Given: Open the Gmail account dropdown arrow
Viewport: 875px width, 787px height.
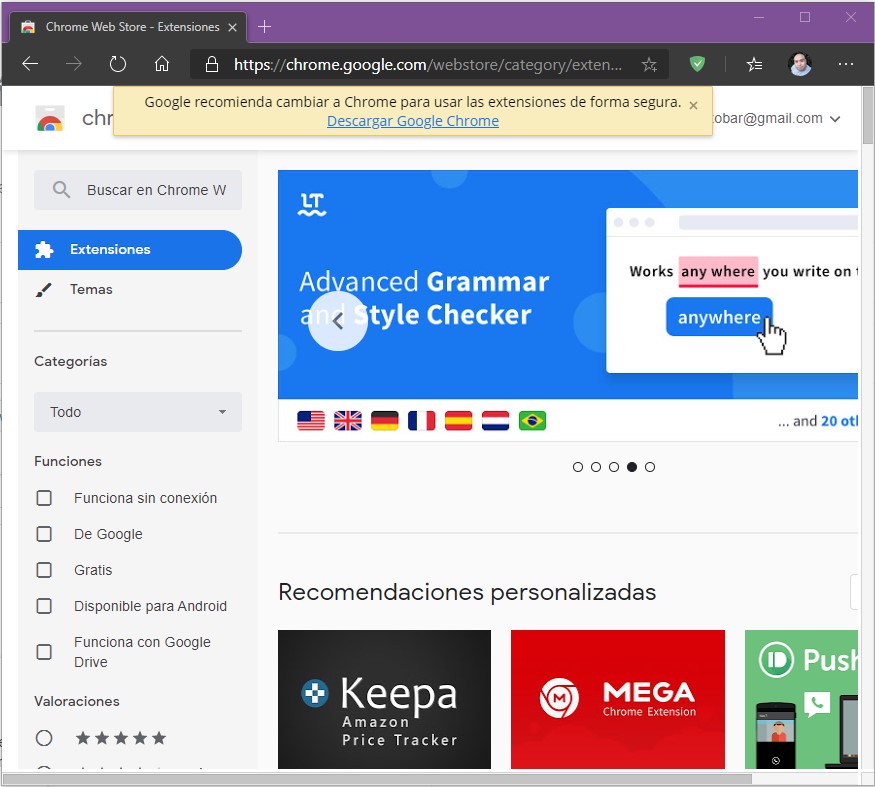Looking at the screenshot, I should pyautogui.click(x=836, y=119).
